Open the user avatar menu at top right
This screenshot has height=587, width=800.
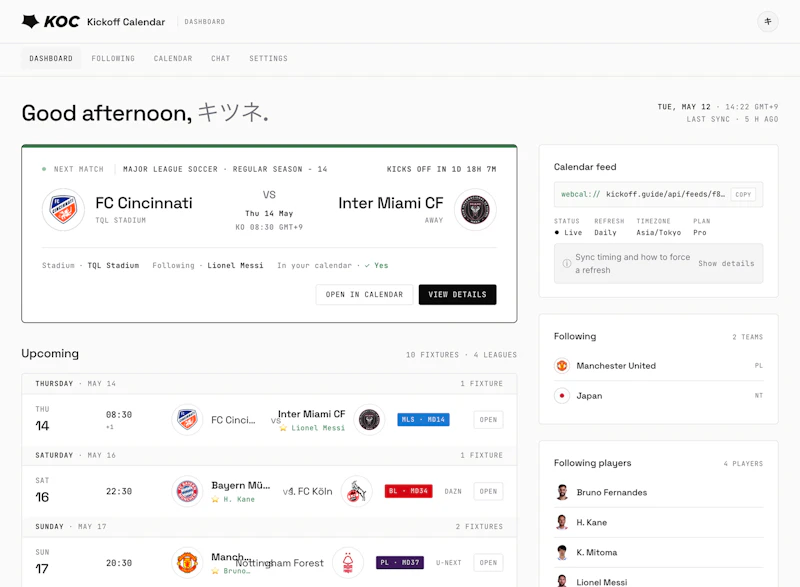pyautogui.click(x=767, y=21)
